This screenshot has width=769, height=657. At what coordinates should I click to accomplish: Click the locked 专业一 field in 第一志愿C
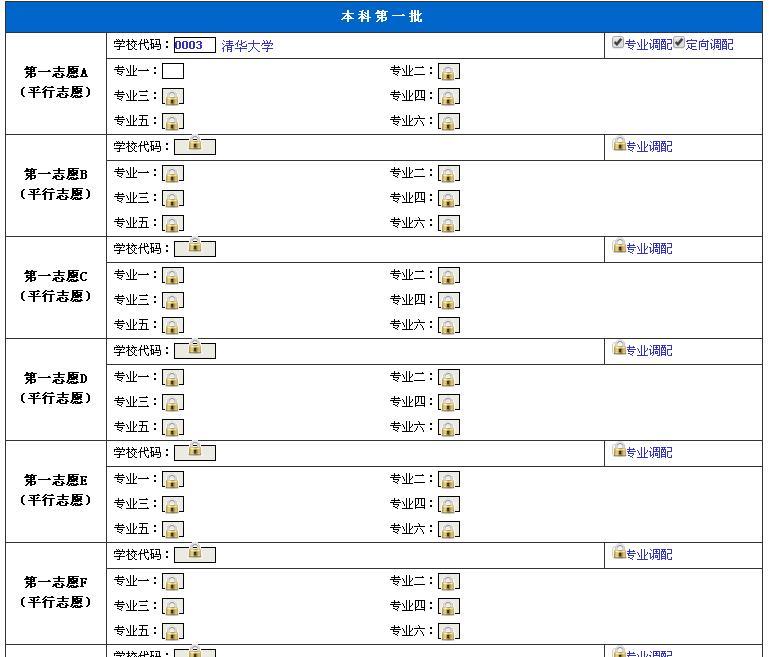pos(173,276)
